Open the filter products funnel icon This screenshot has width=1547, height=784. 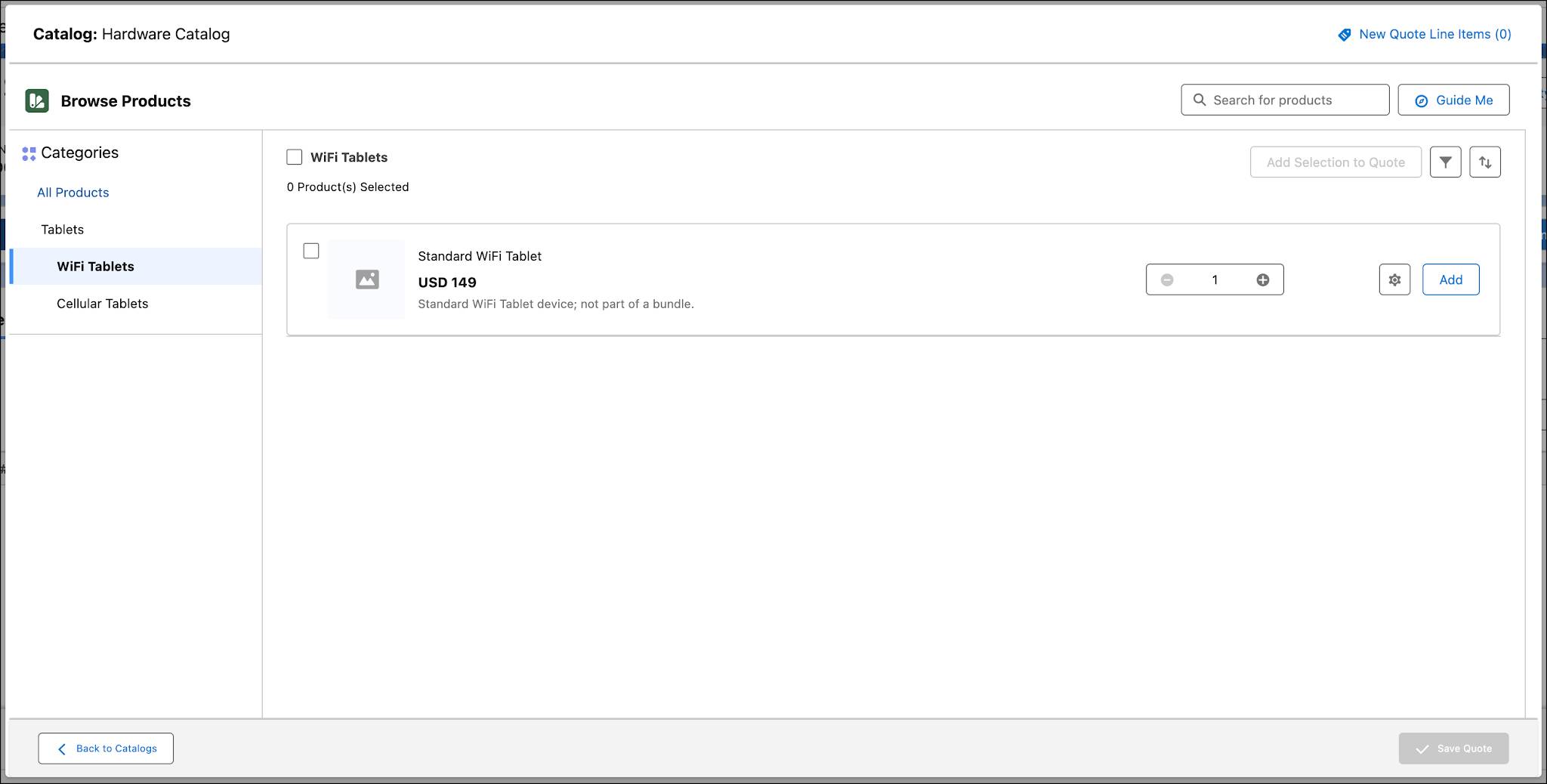(1445, 162)
